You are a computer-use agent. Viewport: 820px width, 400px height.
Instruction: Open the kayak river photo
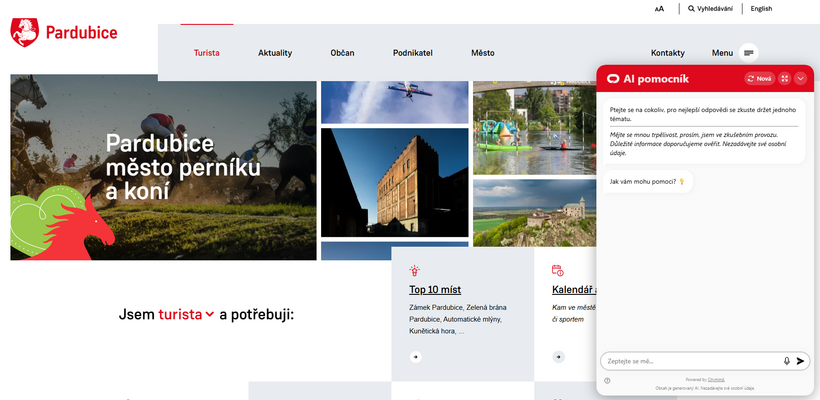pos(534,128)
